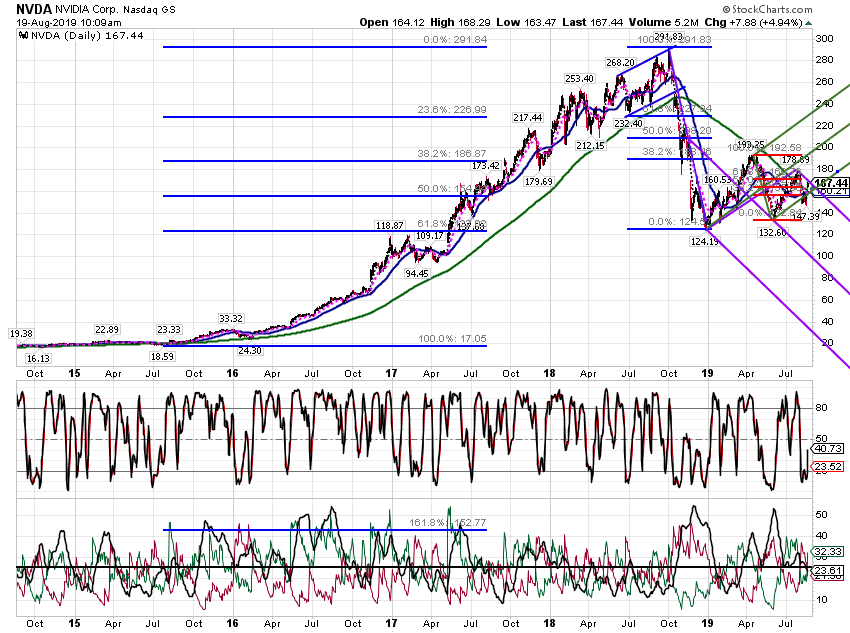Click the 32.33 green indicator value tag

click(x=828, y=552)
